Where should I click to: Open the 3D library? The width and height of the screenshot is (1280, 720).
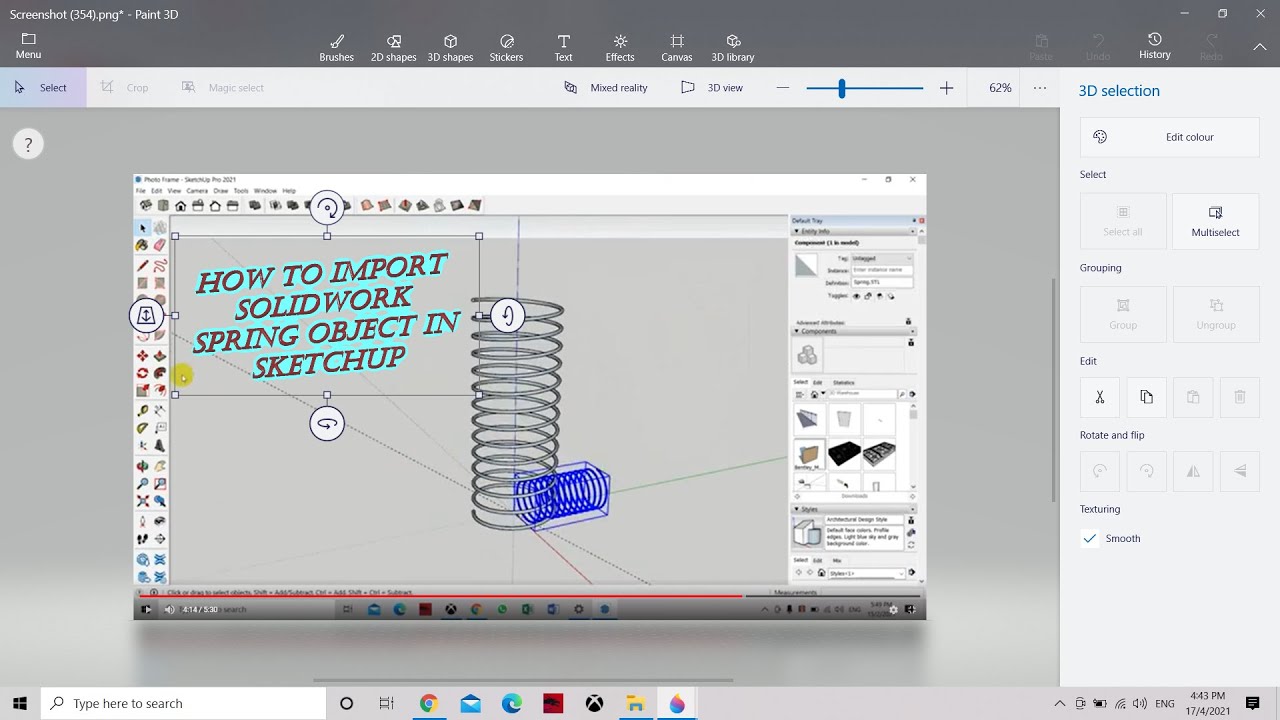pos(733,47)
